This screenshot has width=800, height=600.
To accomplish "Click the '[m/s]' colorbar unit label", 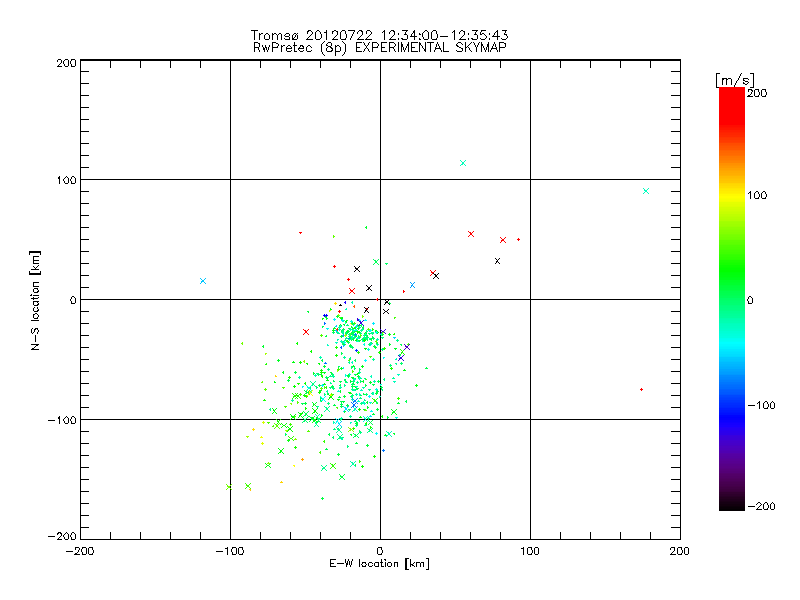I will [x=735, y=80].
